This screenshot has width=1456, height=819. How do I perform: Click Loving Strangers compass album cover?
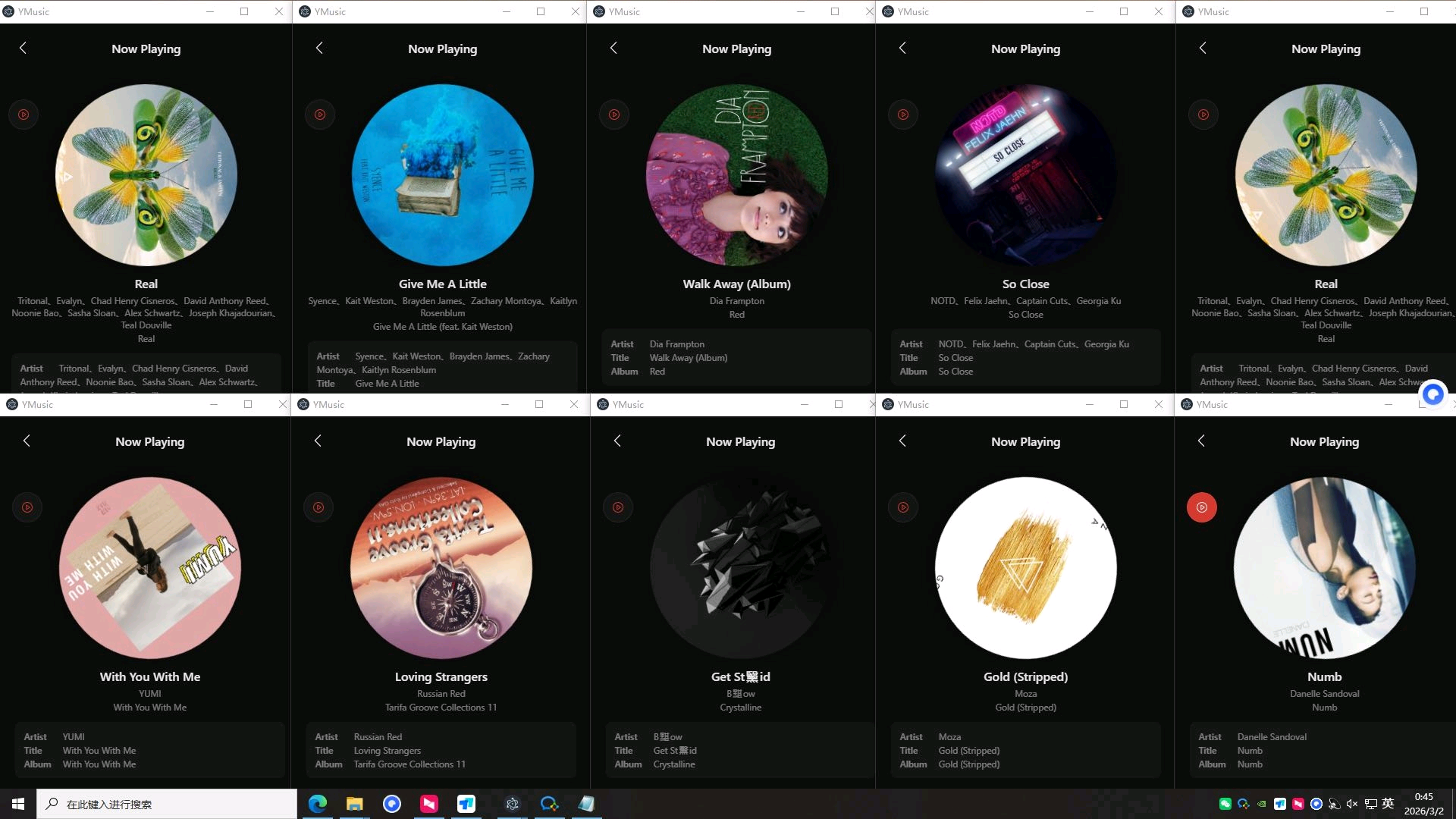click(x=441, y=567)
